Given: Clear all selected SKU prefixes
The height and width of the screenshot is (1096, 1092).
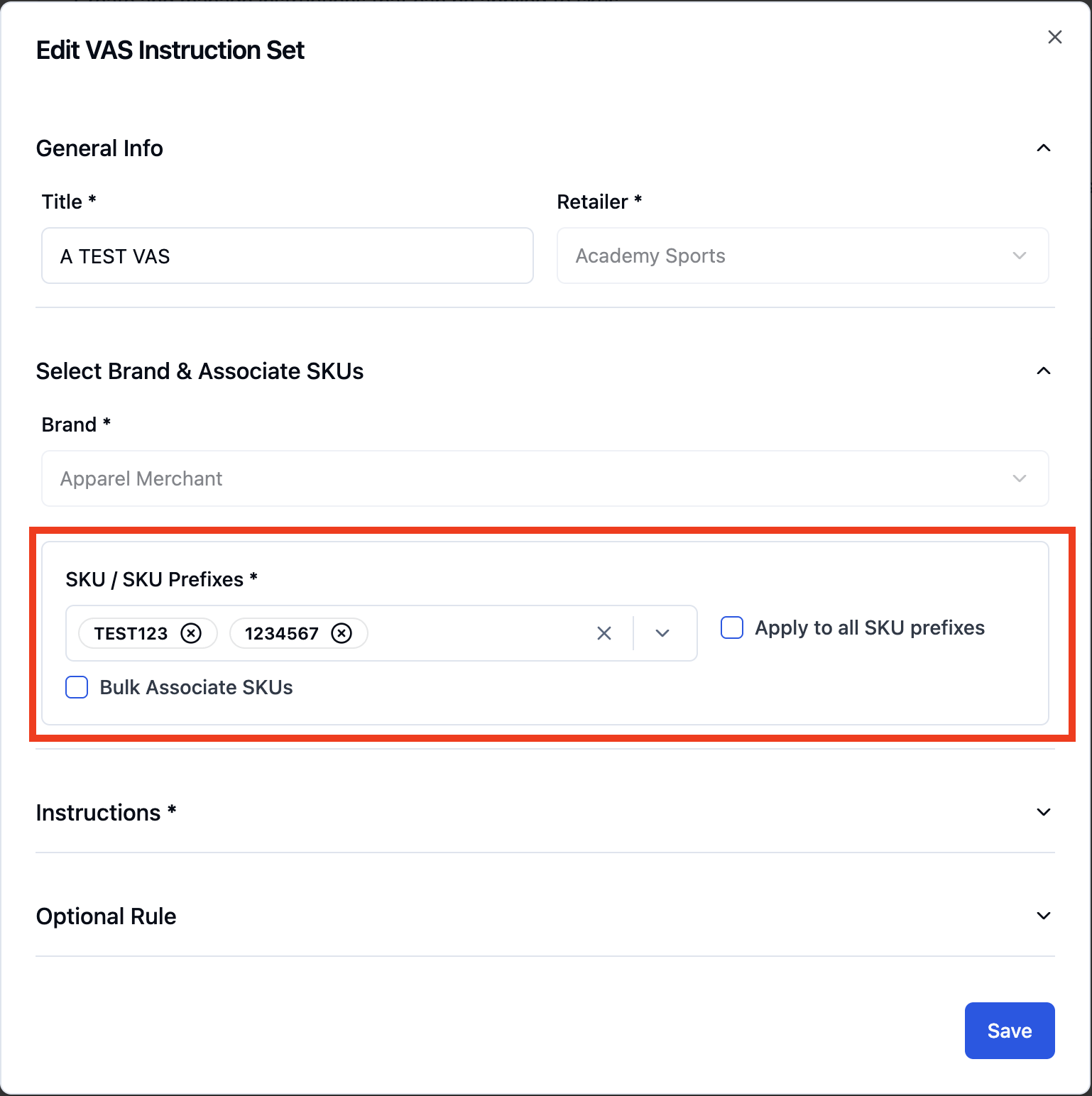Looking at the screenshot, I should 604,633.
